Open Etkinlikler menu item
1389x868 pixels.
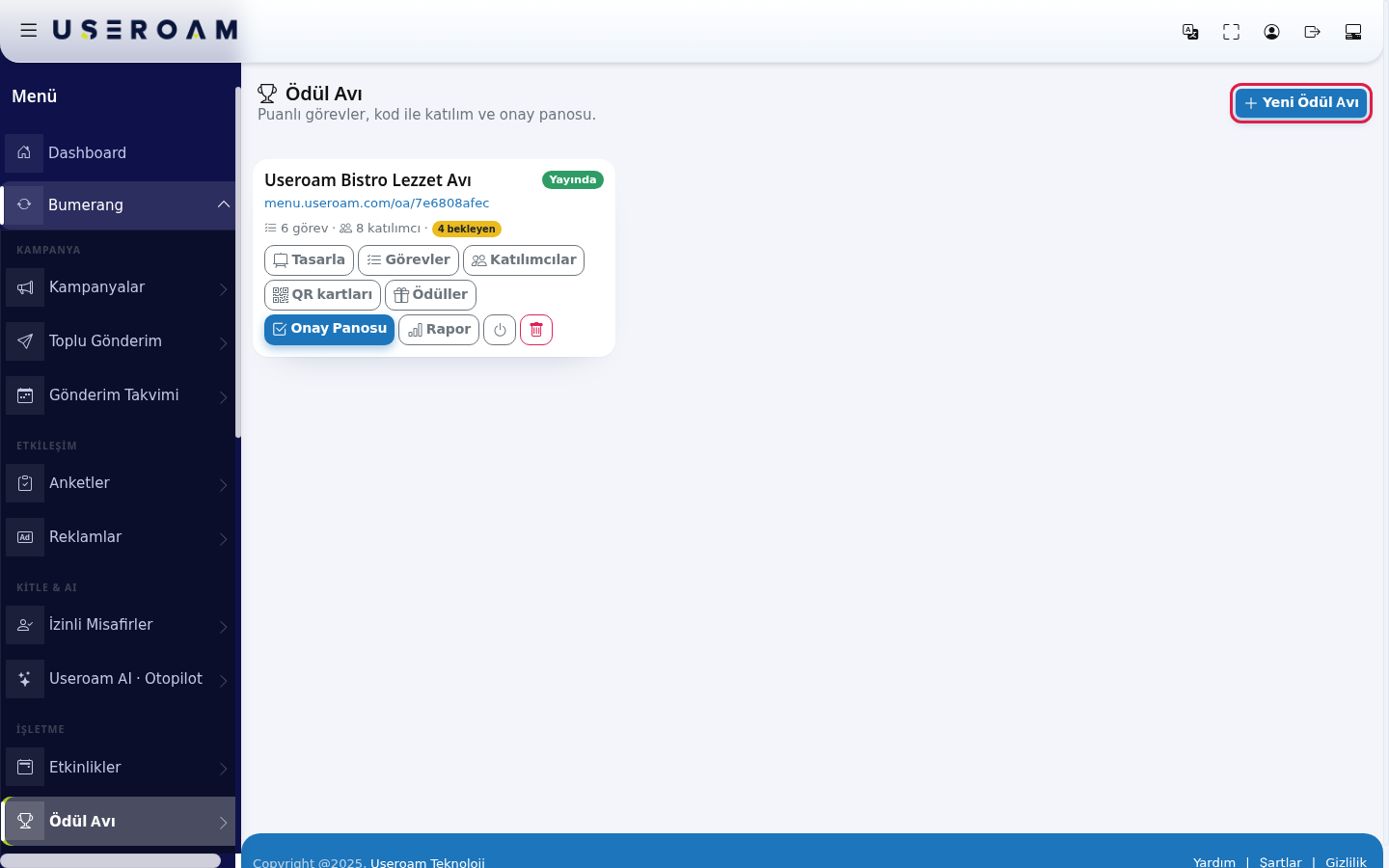pos(118,768)
